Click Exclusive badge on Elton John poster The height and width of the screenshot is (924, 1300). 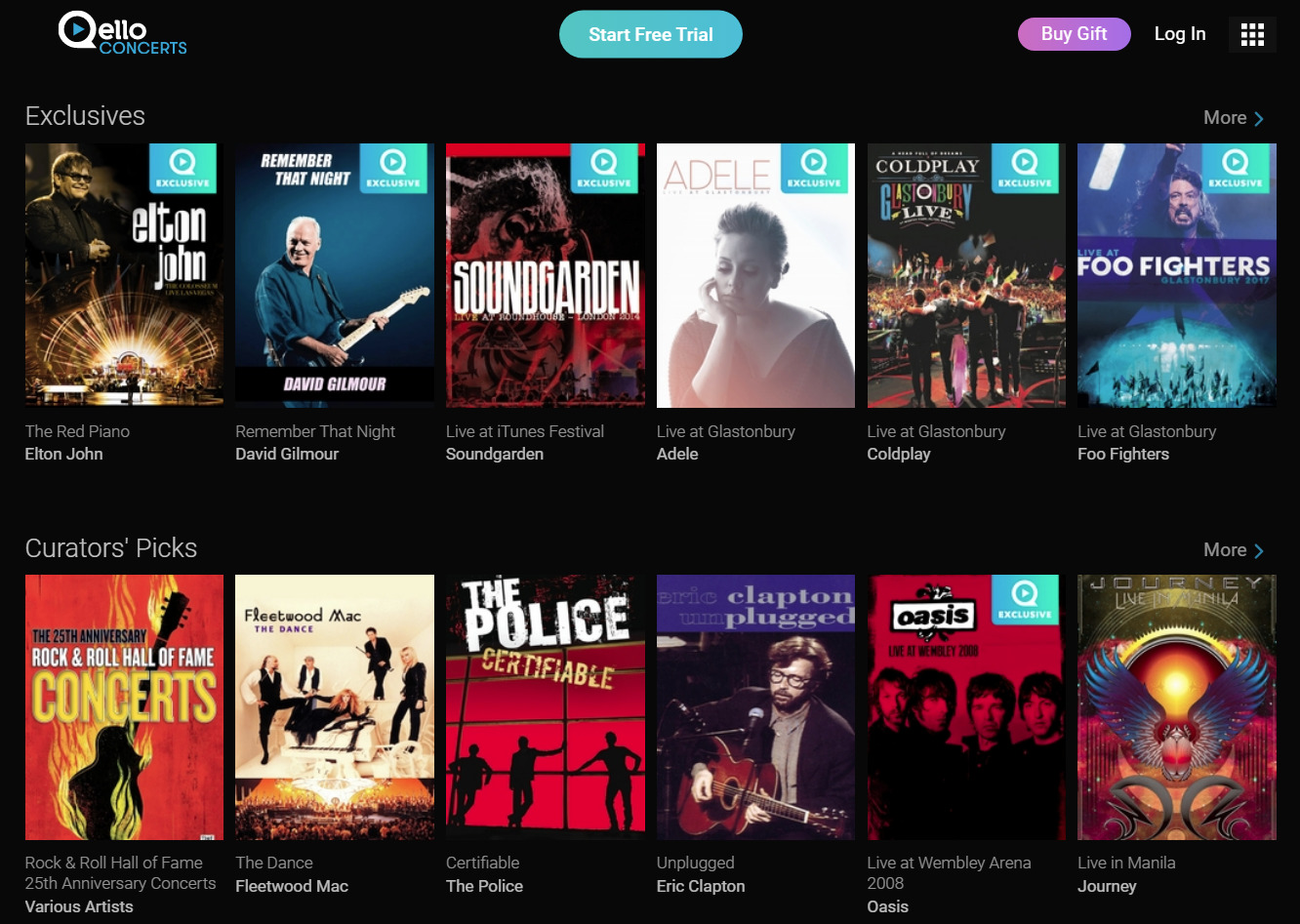coord(182,168)
